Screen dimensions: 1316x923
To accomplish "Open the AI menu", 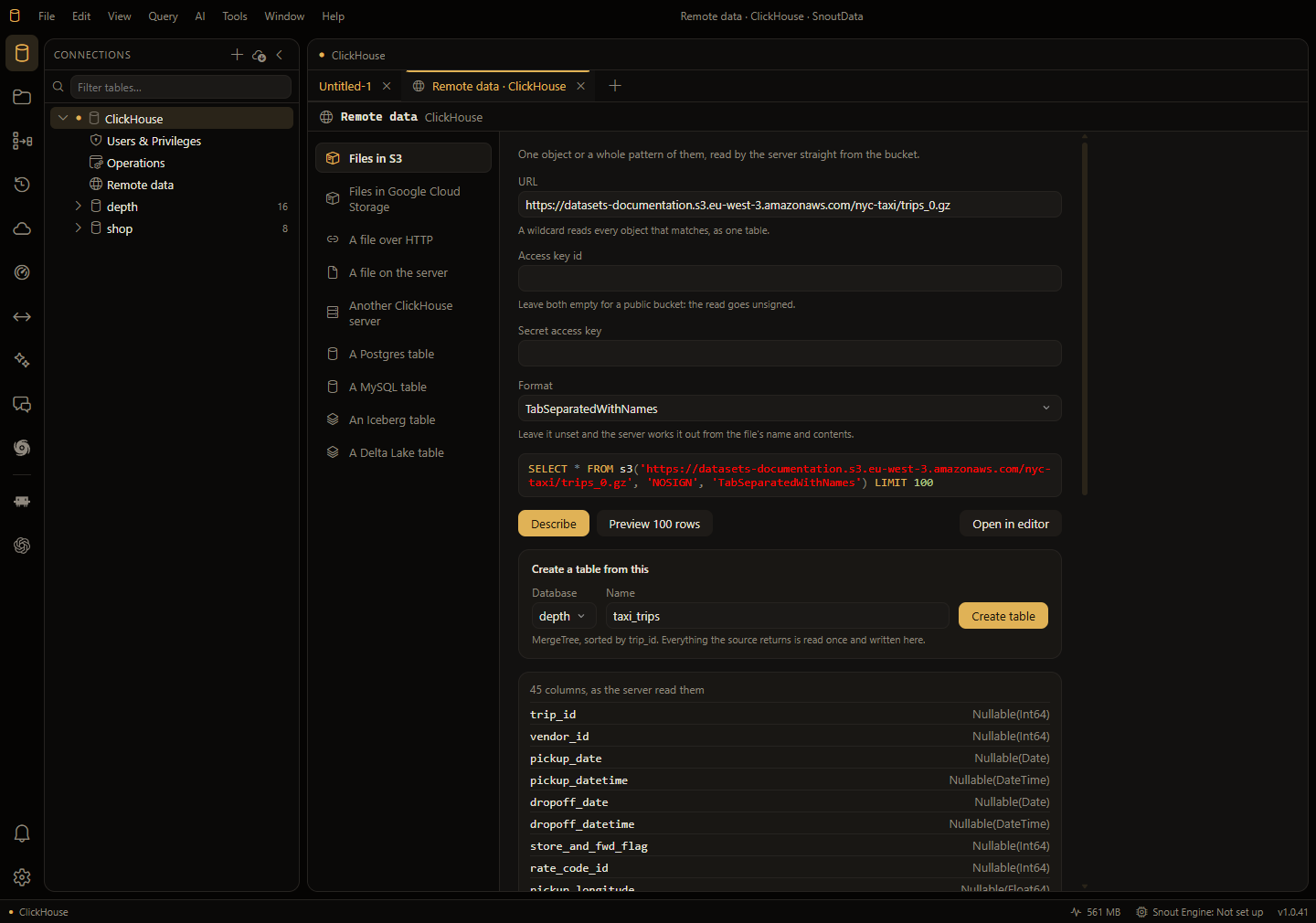I will [200, 16].
